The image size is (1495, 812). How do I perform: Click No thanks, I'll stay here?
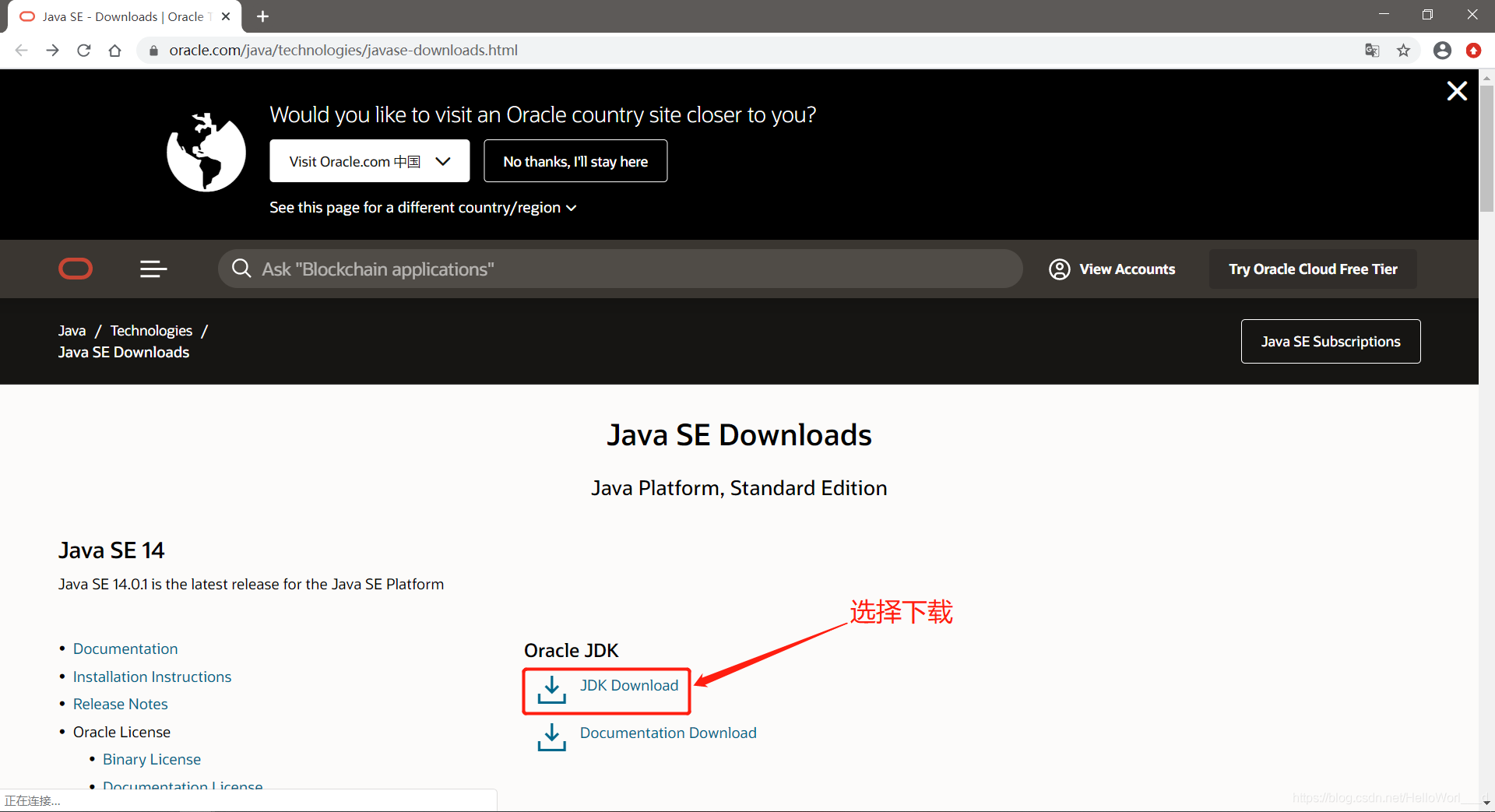point(575,161)
